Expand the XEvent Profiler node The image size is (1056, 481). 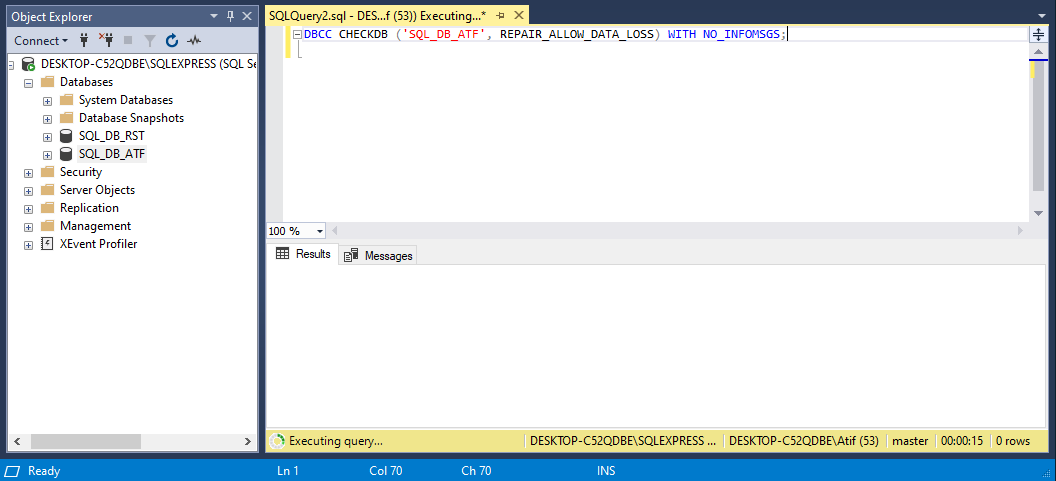(x=28, y=245)
